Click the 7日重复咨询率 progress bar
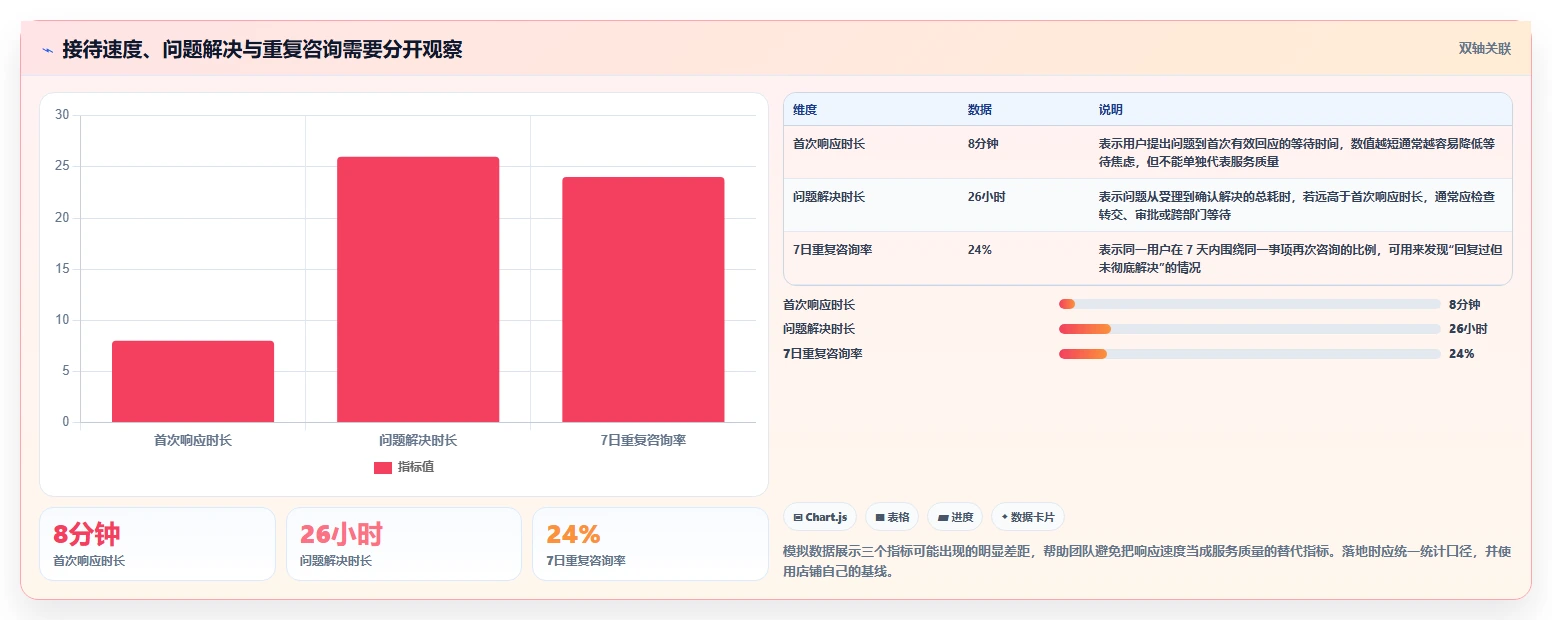 pyautogui.click(x=1249, y=353)
